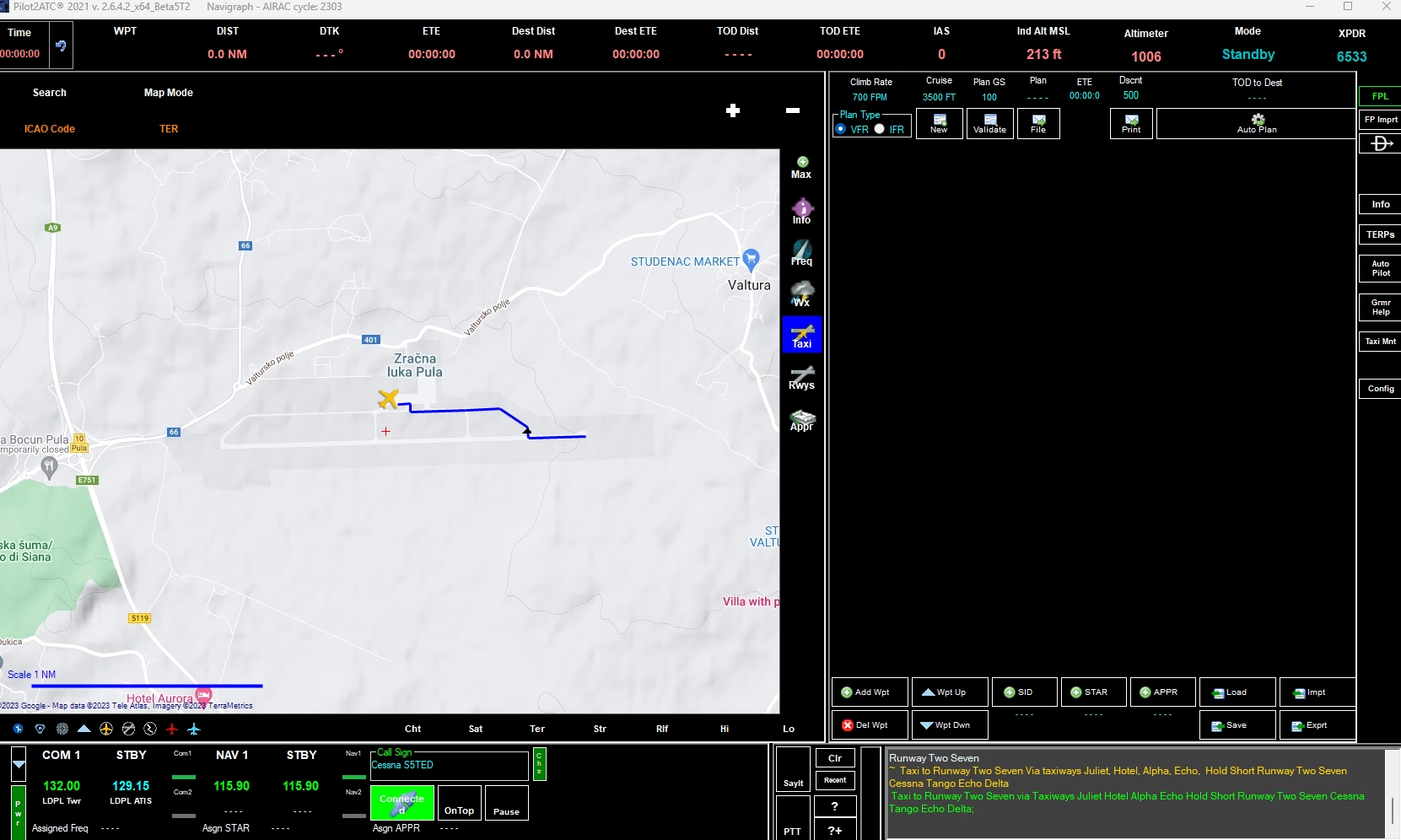The image size is (1401, 840).
Task: Switch map to Cht mode
Action: coord(412,729)
